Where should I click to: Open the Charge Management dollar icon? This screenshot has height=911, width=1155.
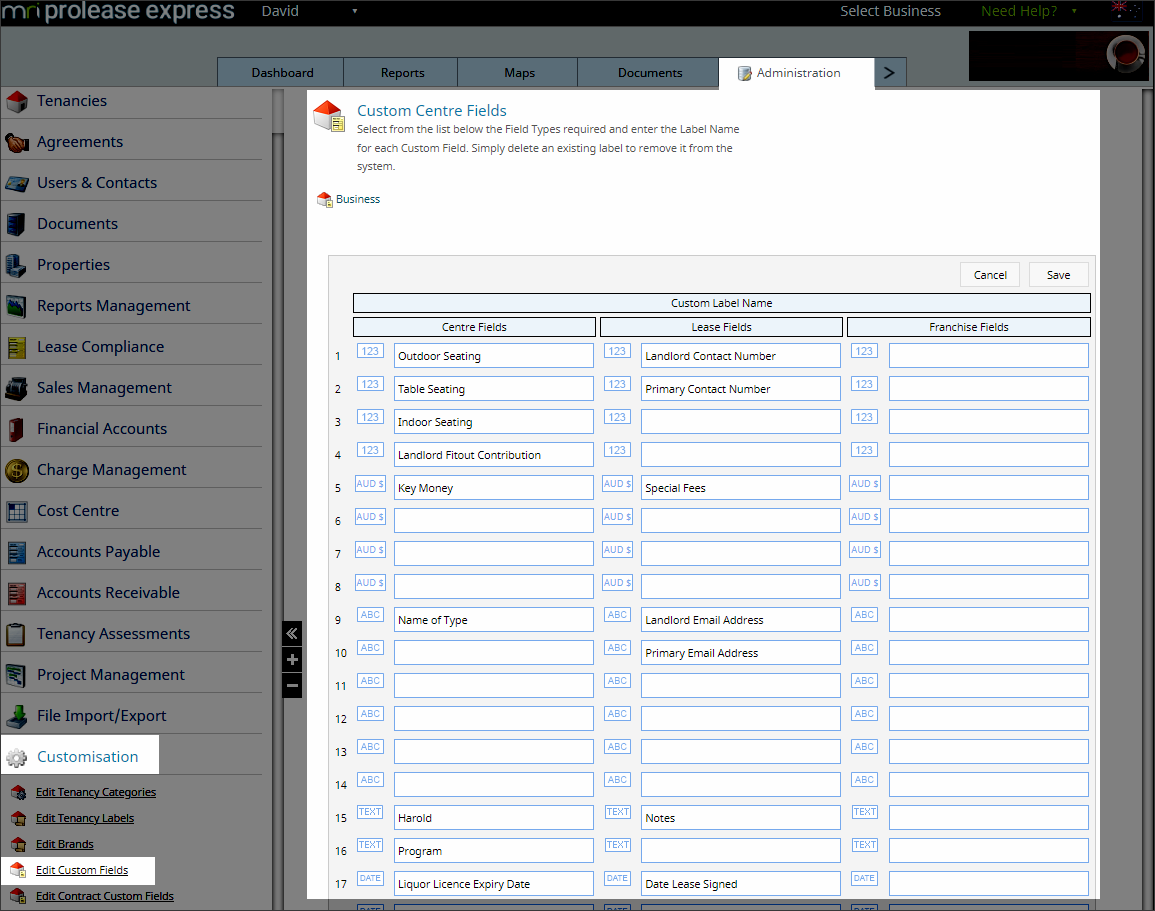coord(17,470)
